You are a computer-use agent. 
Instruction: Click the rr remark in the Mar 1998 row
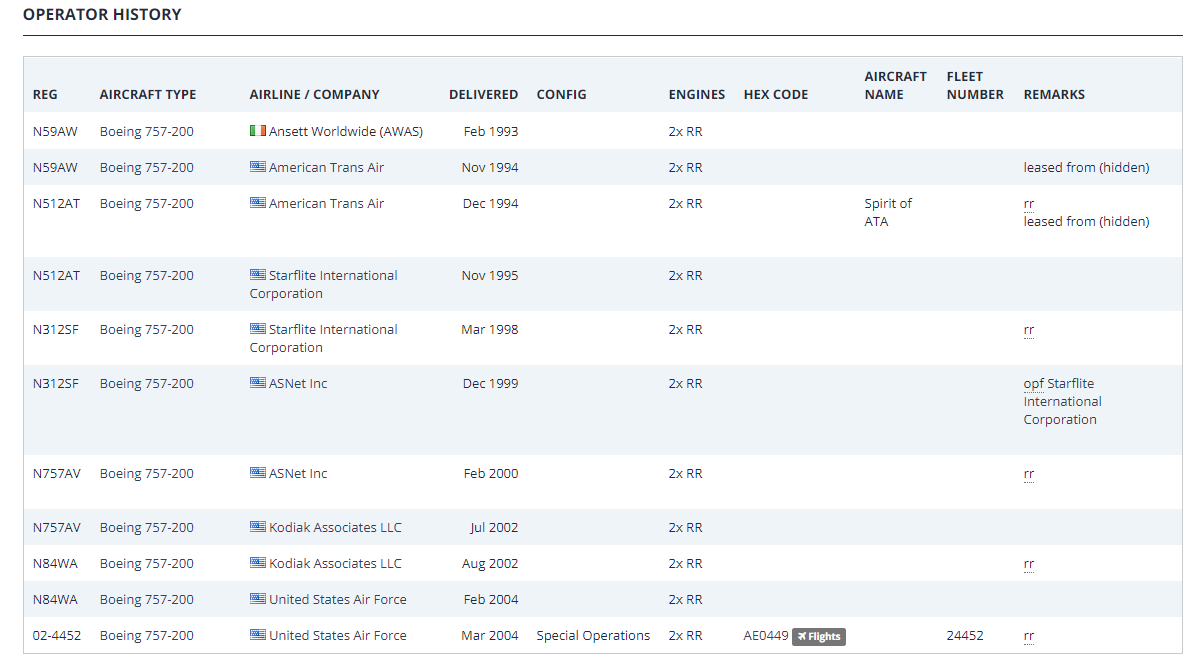[x=1028, y=330]
